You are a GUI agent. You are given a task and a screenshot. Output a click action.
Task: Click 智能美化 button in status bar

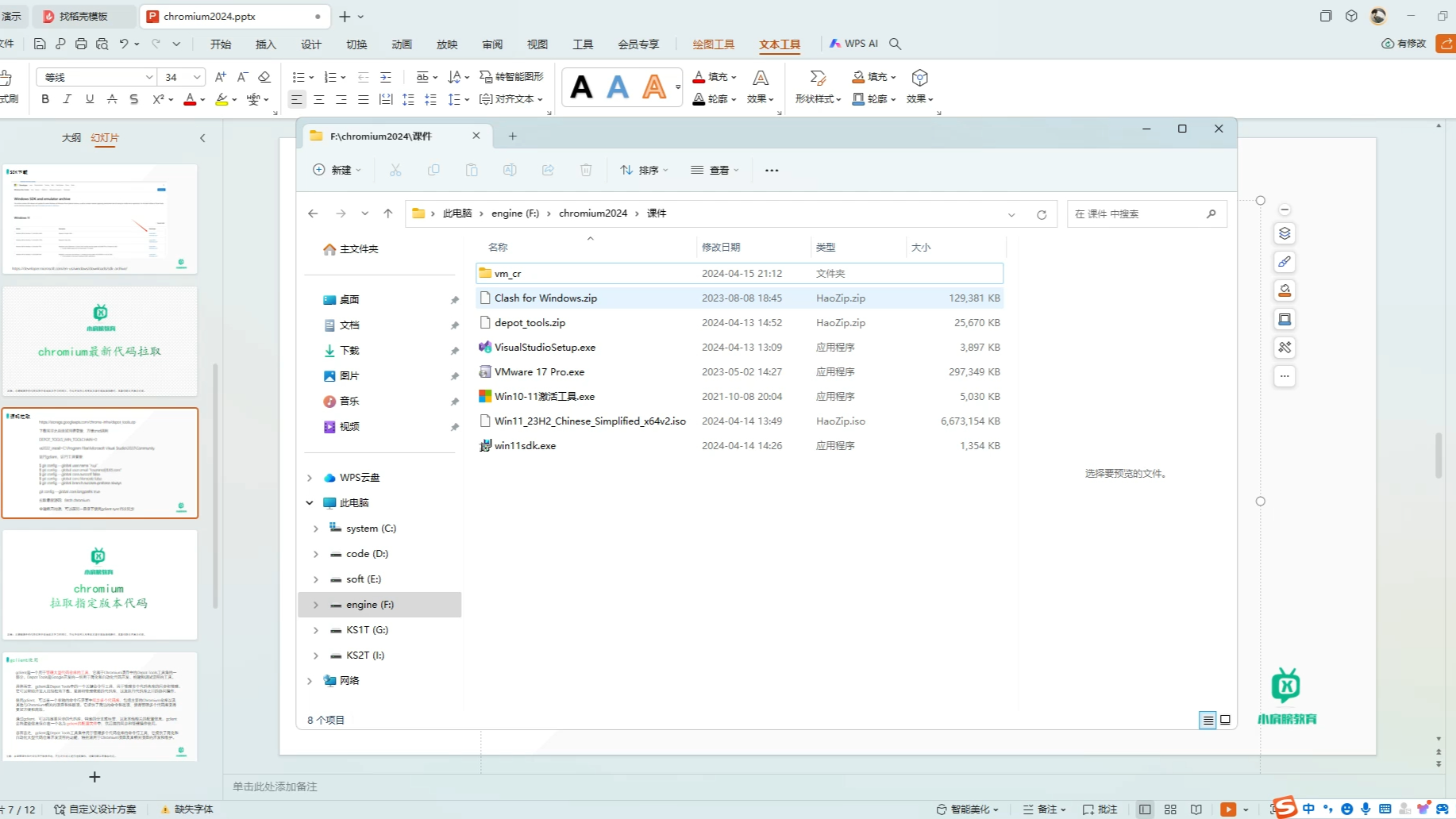click(x=967, y=809)
